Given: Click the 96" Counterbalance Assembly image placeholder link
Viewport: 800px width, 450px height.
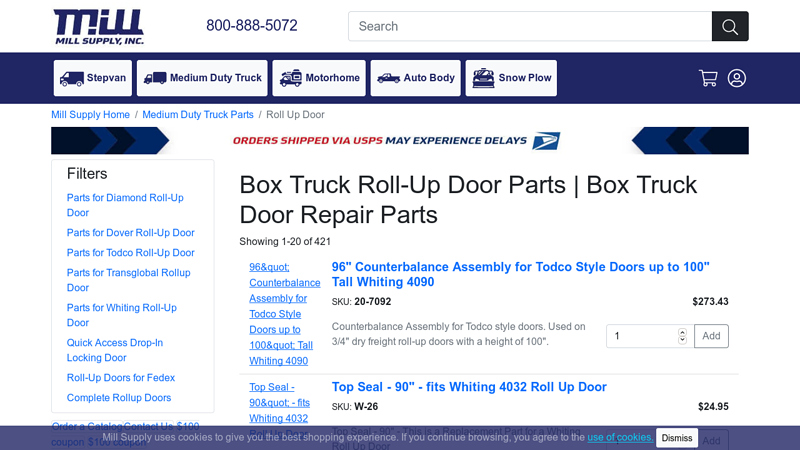Looking at the screenshot, I should [x=285, y=314].
